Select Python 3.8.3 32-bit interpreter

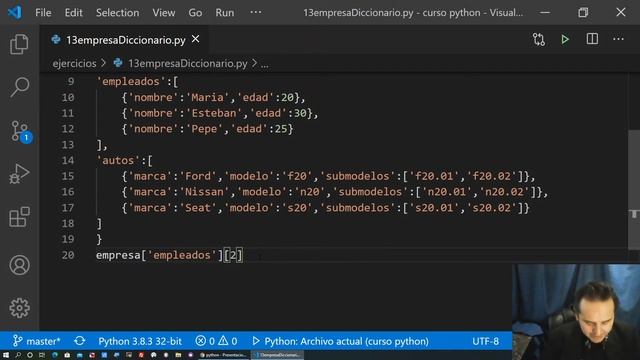click(x=140, y=341)
